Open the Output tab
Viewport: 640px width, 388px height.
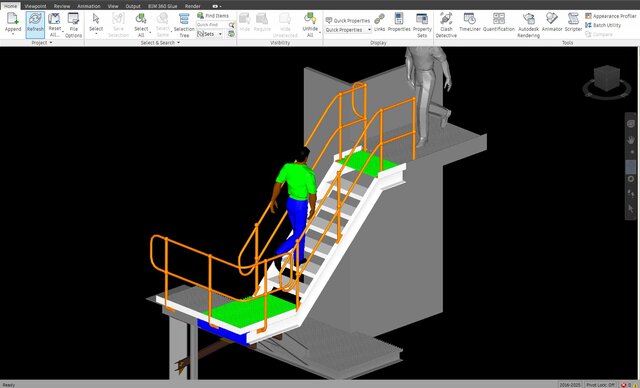click(x=133, y=6)
